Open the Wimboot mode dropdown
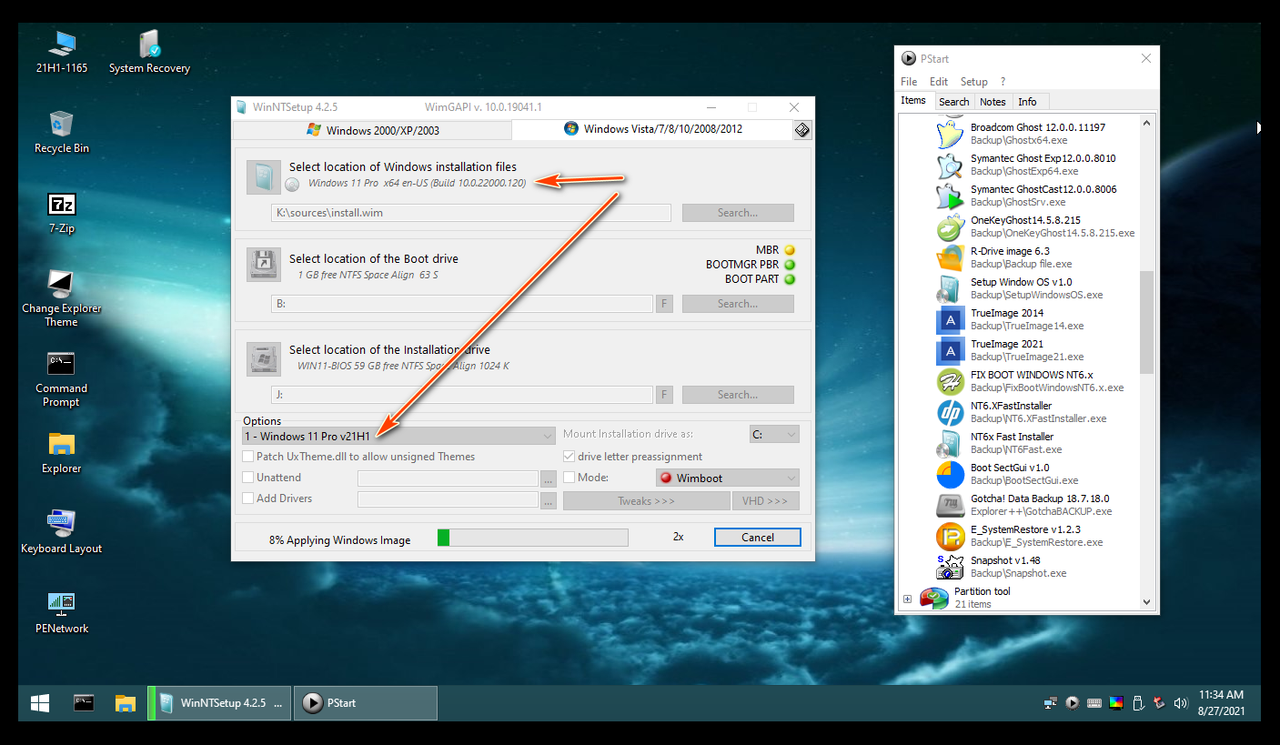Image resolution: width=1280 pixels, height=745 pixels. point(727,478)
